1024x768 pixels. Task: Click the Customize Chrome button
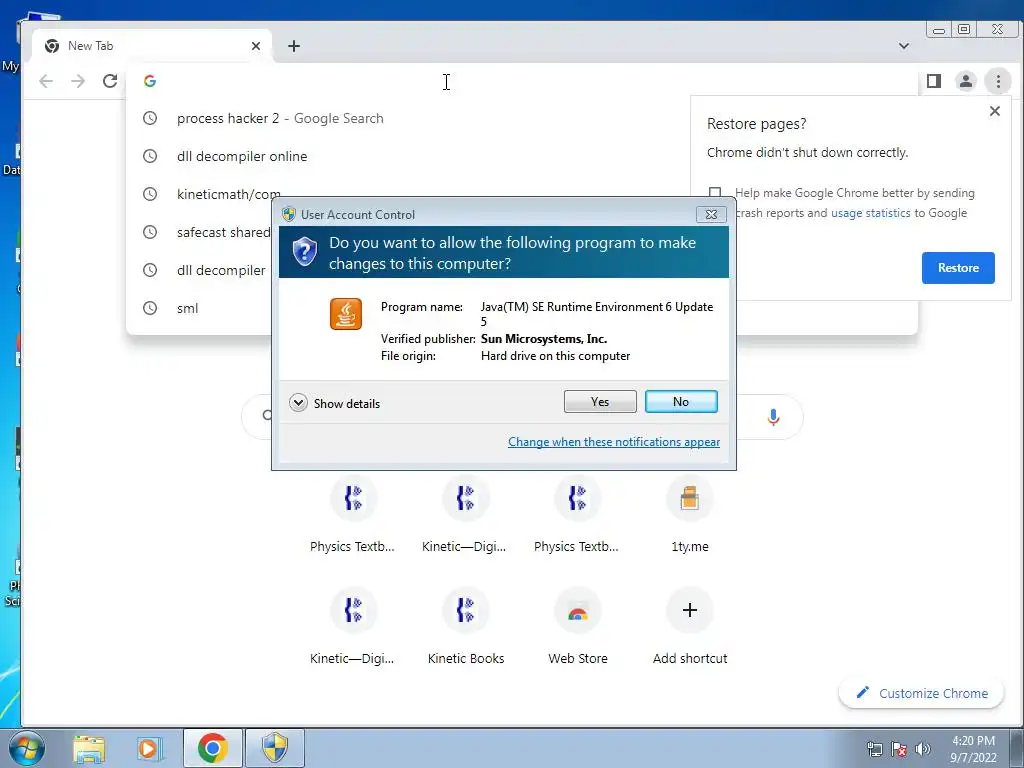click(x=921, y=693)
